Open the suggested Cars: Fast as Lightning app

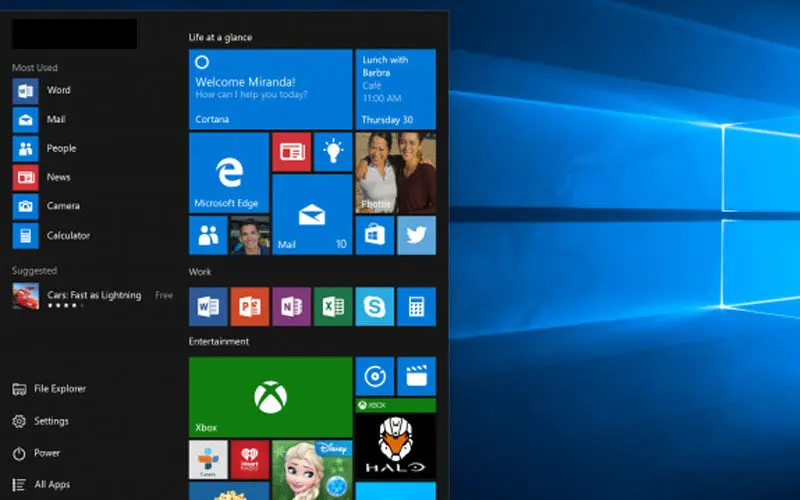tap(93, 296)
